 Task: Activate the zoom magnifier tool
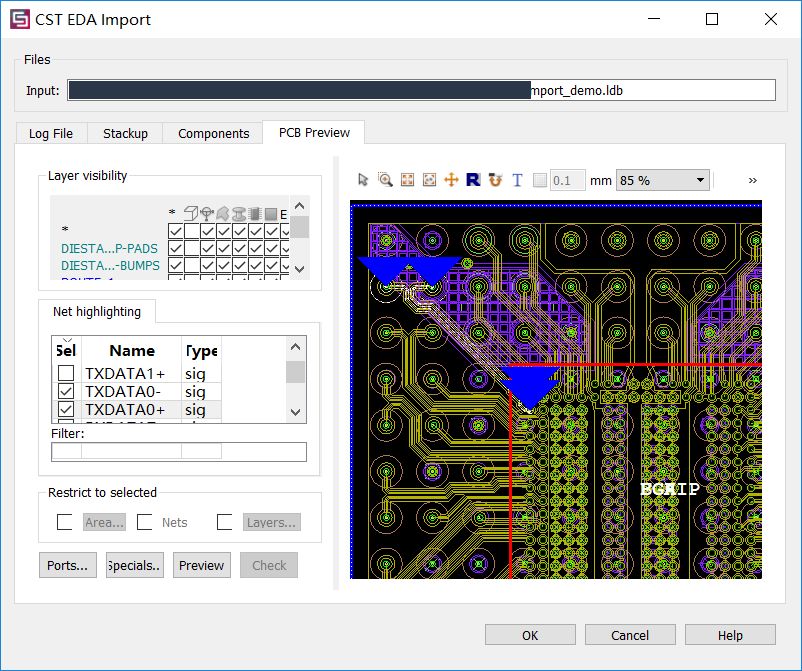(x=385, y=180)
